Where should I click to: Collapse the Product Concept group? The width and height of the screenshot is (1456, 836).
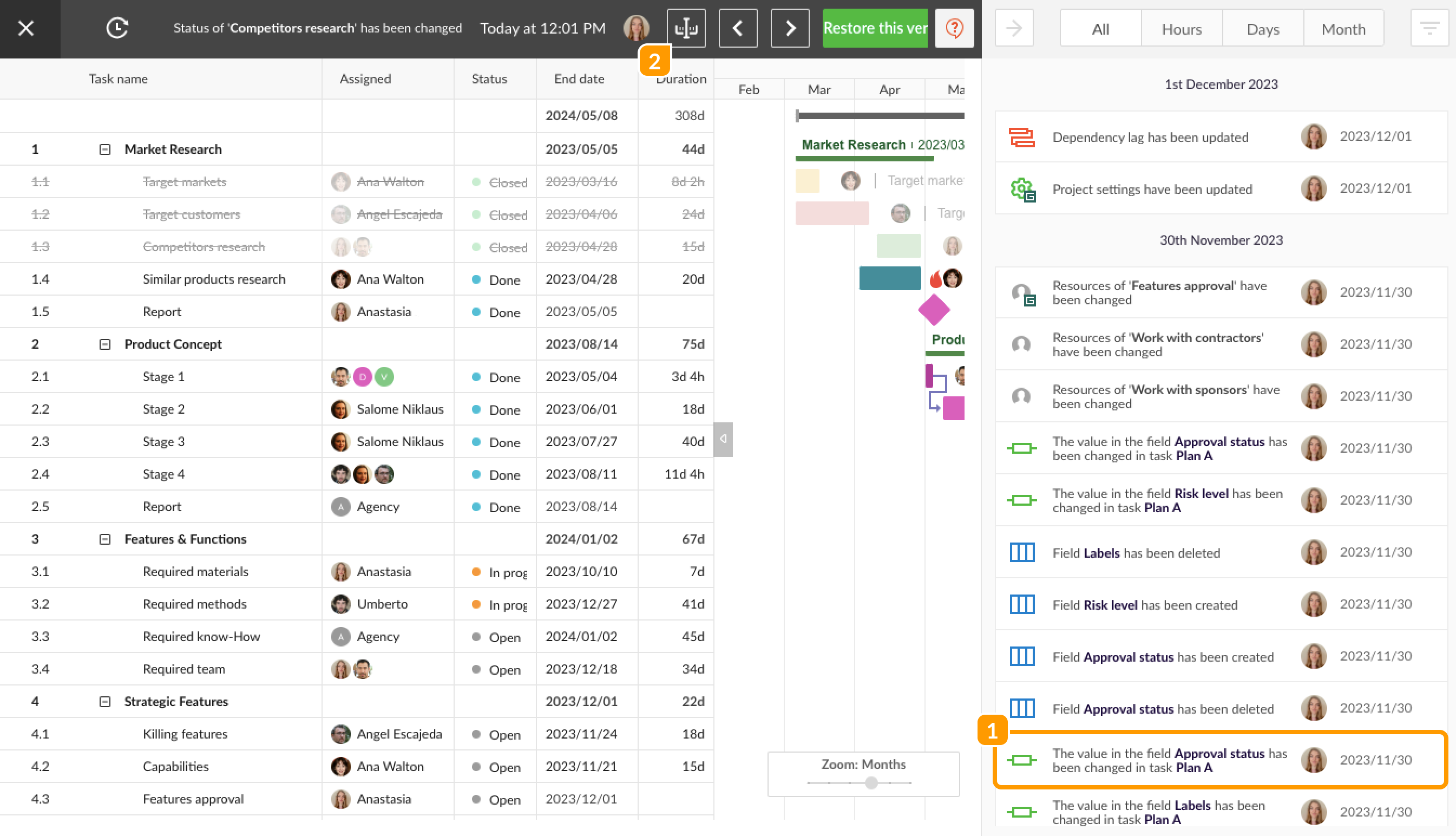point(104,344)
